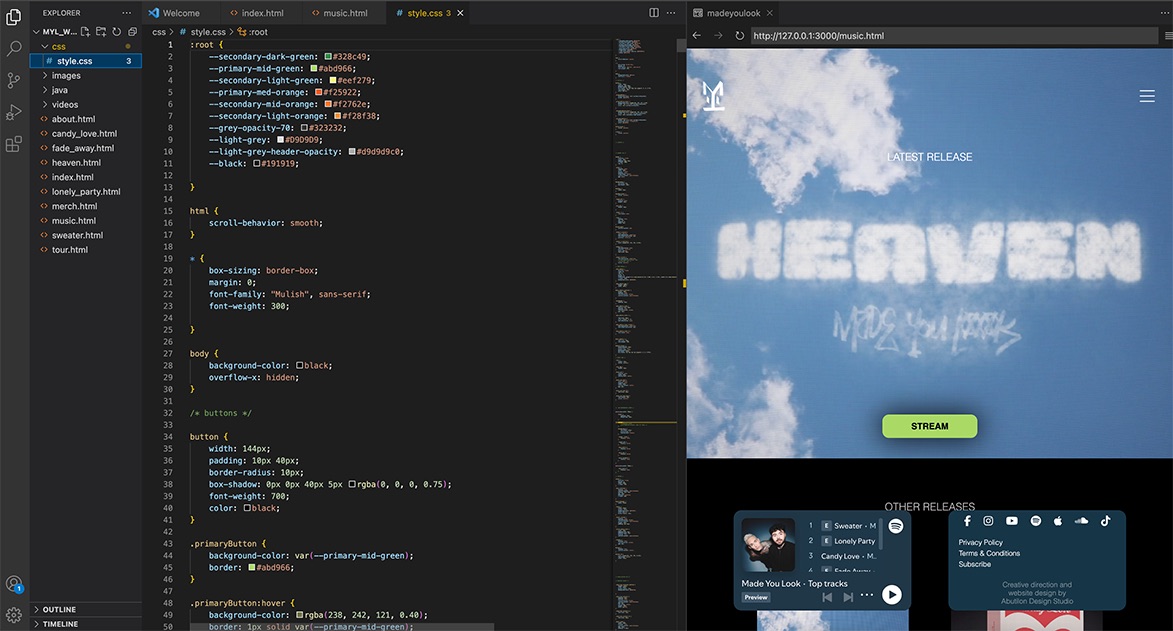Select the Search icon in the activity bar

pos(13,47)
